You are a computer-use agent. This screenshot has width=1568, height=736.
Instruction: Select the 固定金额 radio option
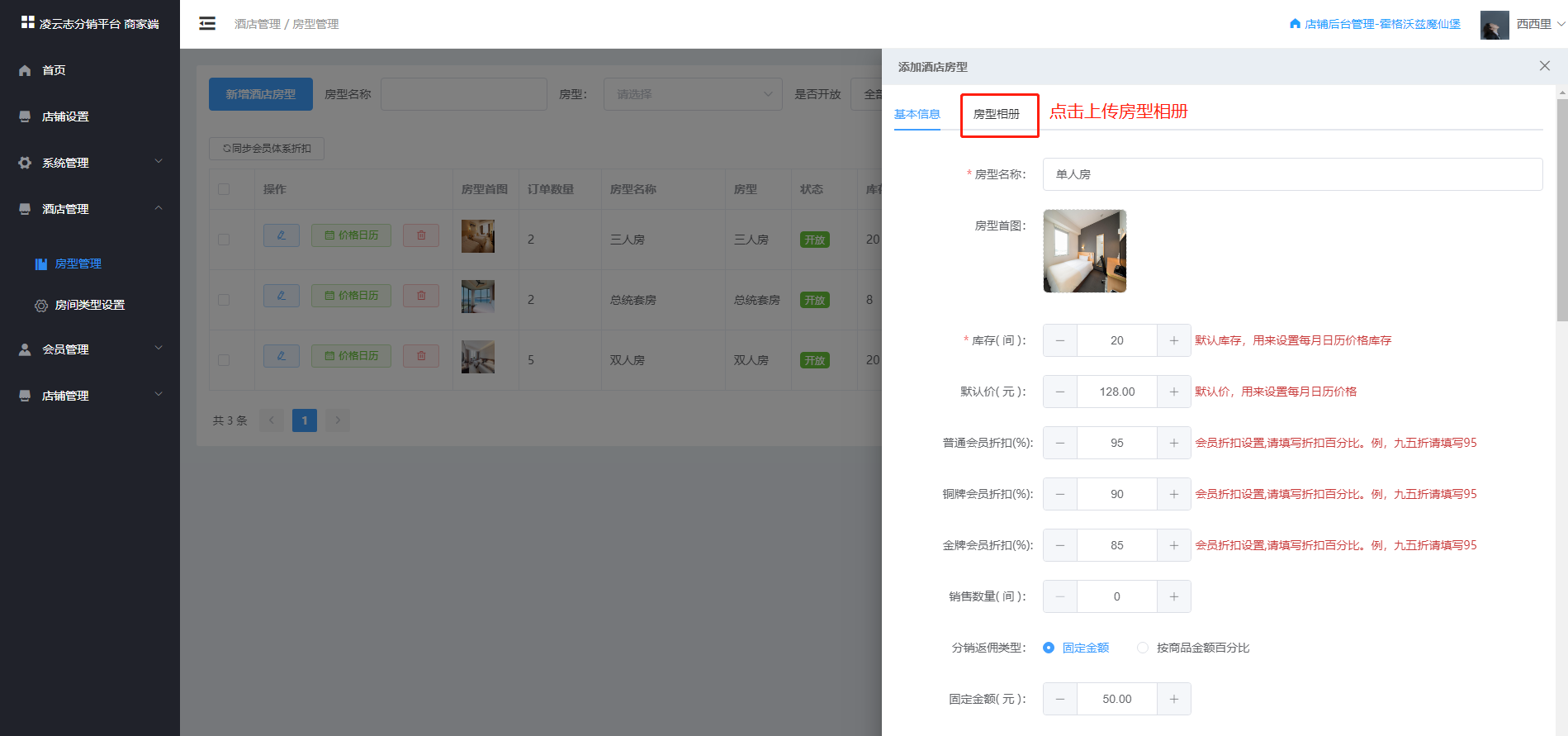click(x=1077, y=648)
